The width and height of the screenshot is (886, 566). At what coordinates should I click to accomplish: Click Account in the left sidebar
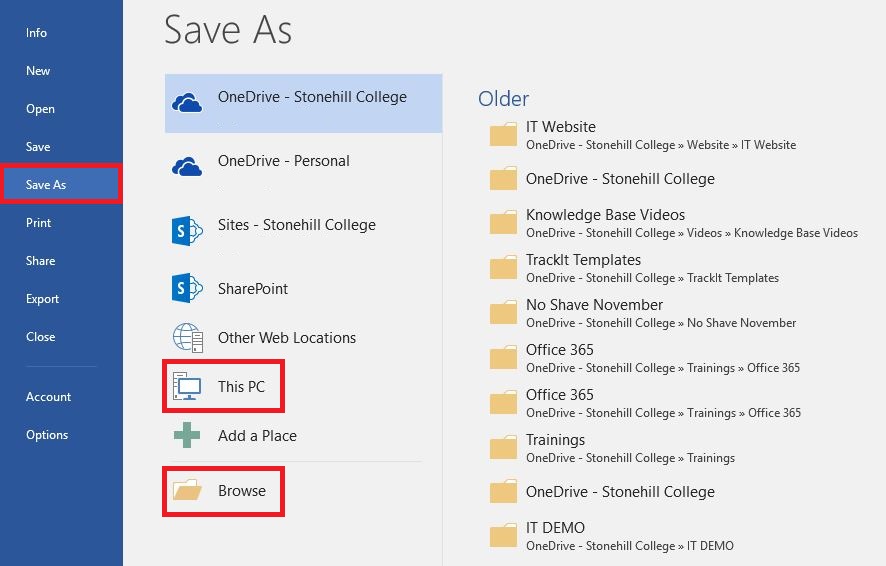tap(49, 397)
